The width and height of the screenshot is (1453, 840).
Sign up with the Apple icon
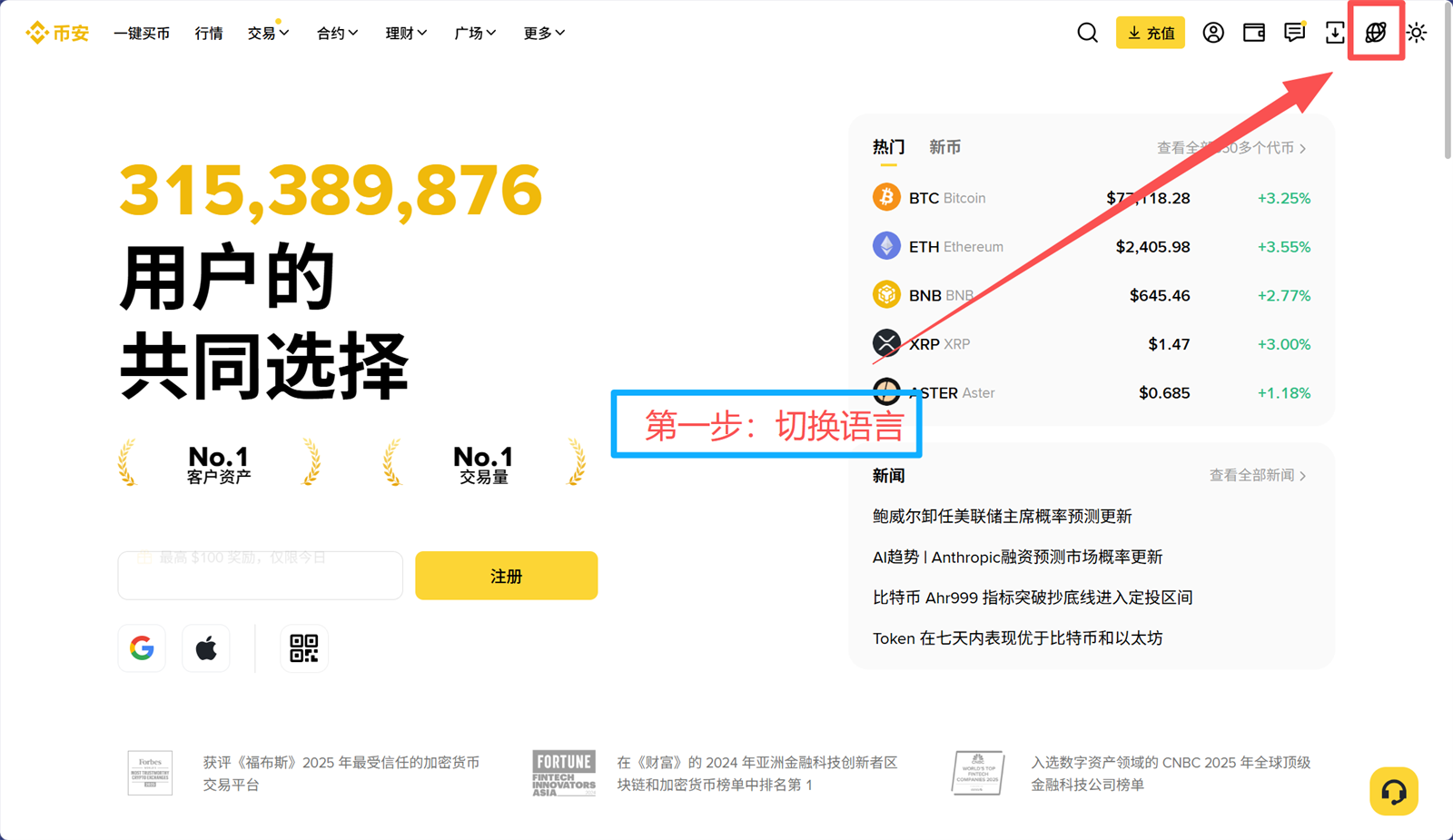coord(206,648)
